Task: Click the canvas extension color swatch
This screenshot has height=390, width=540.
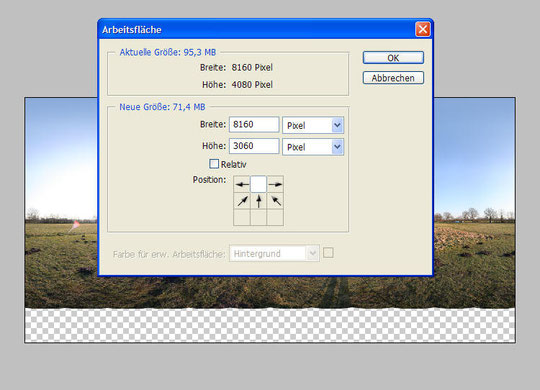Action: pyautogui.click(x=328, y=253)
